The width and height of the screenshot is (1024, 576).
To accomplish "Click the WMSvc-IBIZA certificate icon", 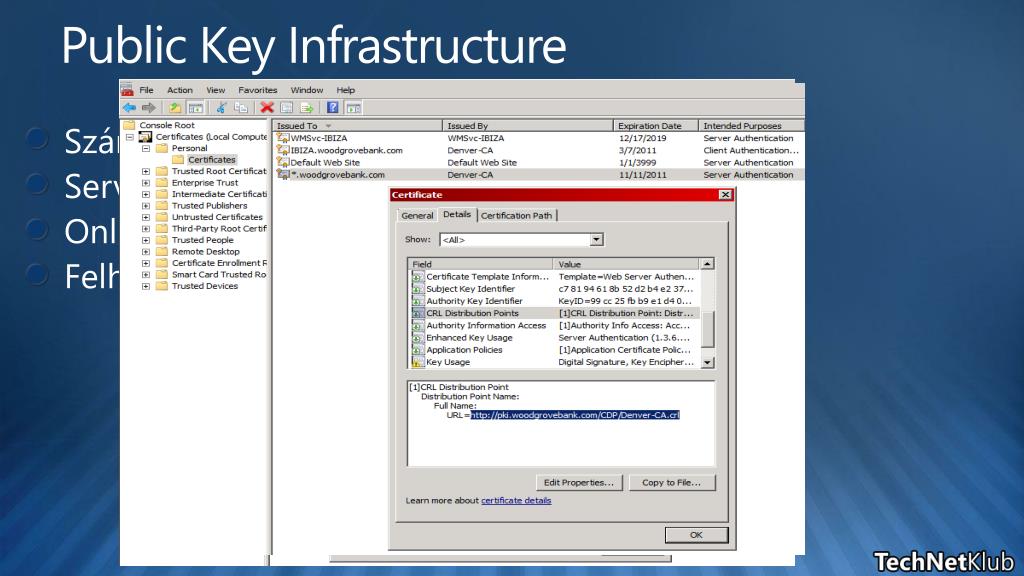I will coord(283,138).
